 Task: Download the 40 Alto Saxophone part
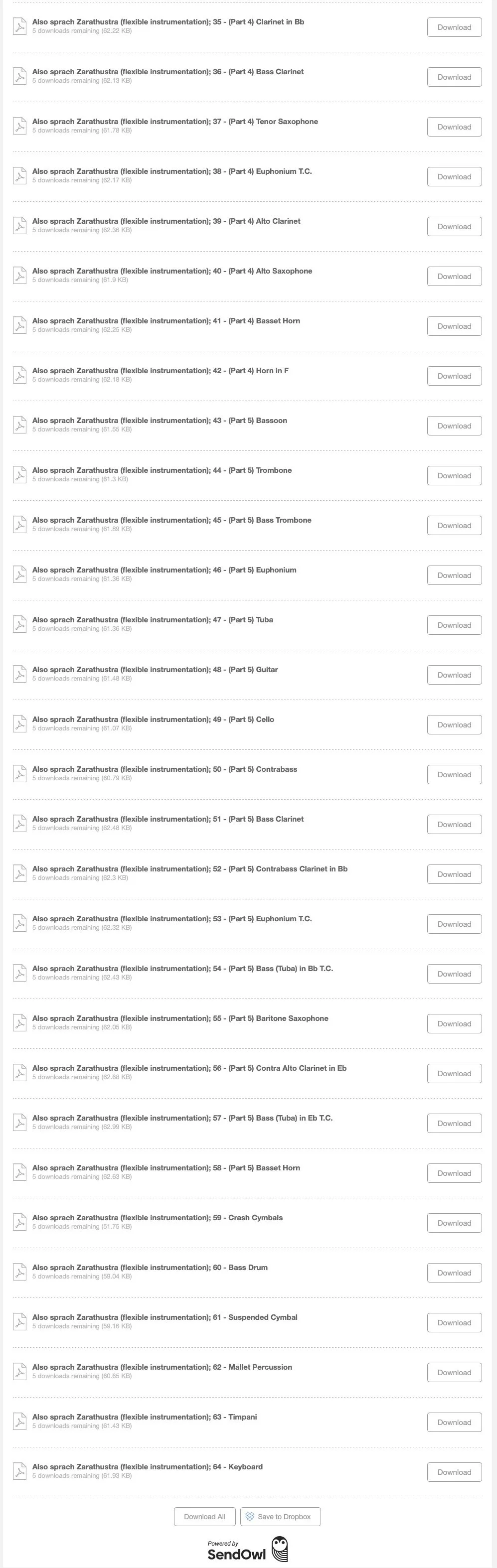454,277
